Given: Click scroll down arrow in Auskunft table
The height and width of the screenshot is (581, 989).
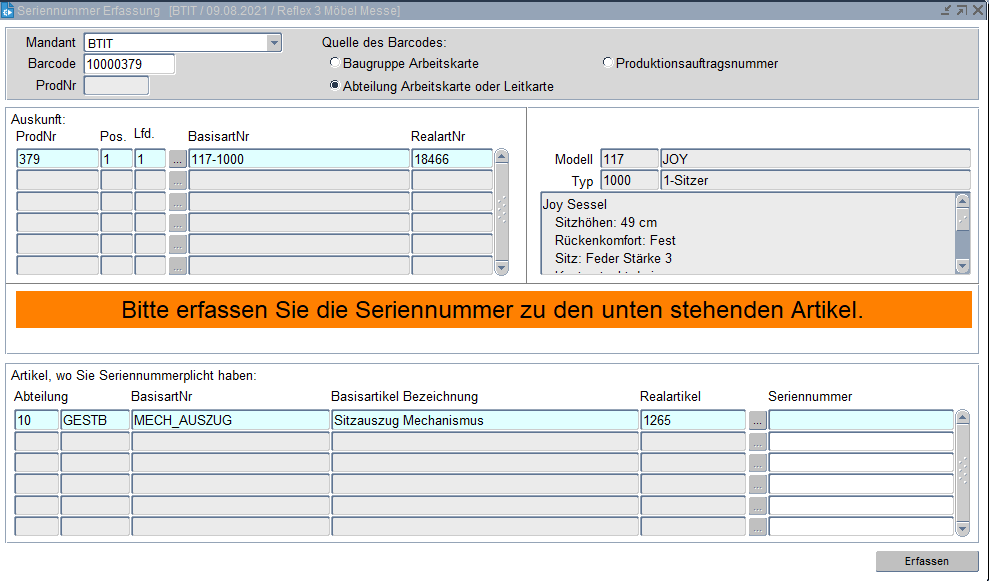Looking at the screenshot, I should [502, 267].
